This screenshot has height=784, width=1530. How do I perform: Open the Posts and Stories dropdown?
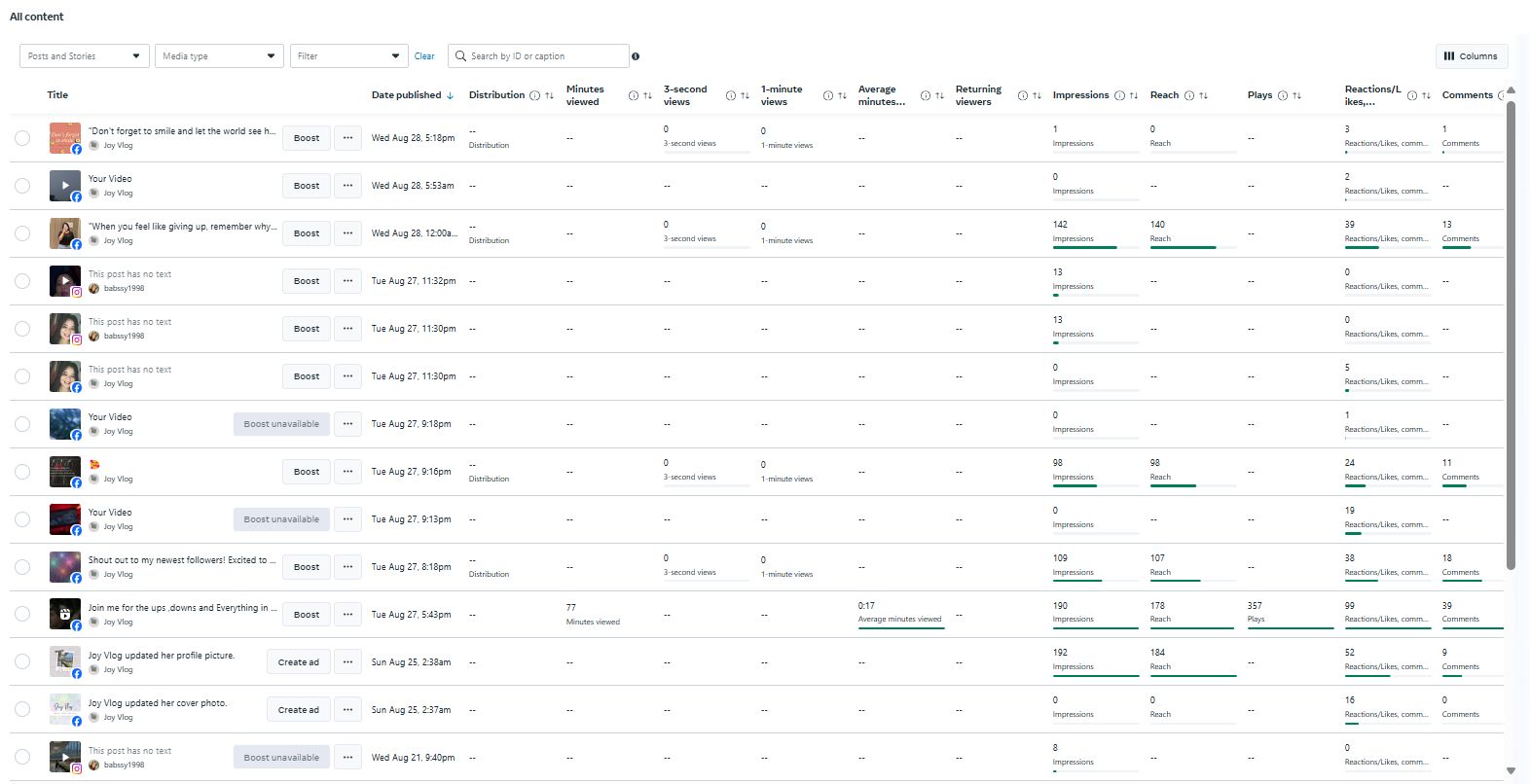pyautogui.click(x=84, y=56)
